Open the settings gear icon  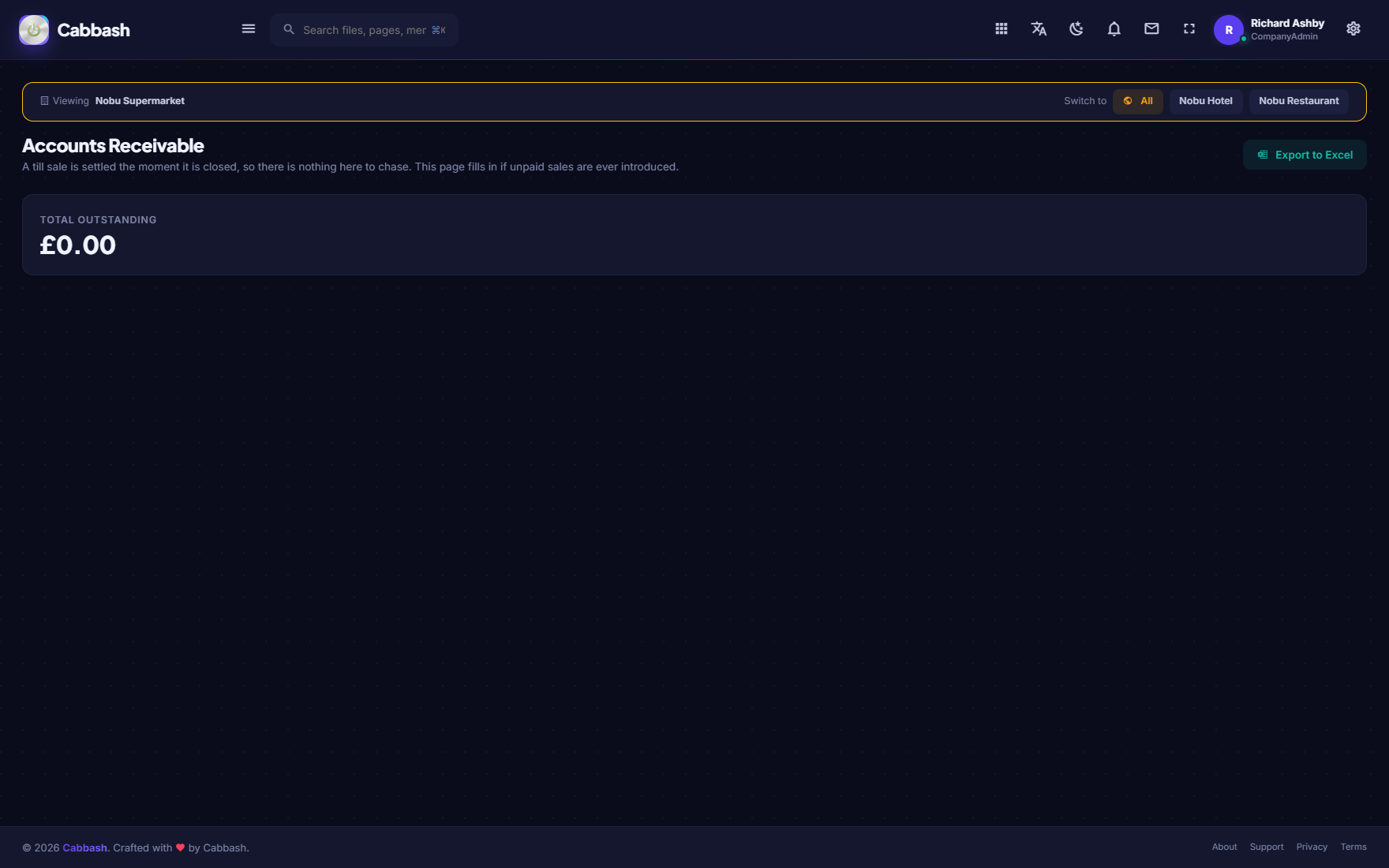click(x=1353, y=29)
